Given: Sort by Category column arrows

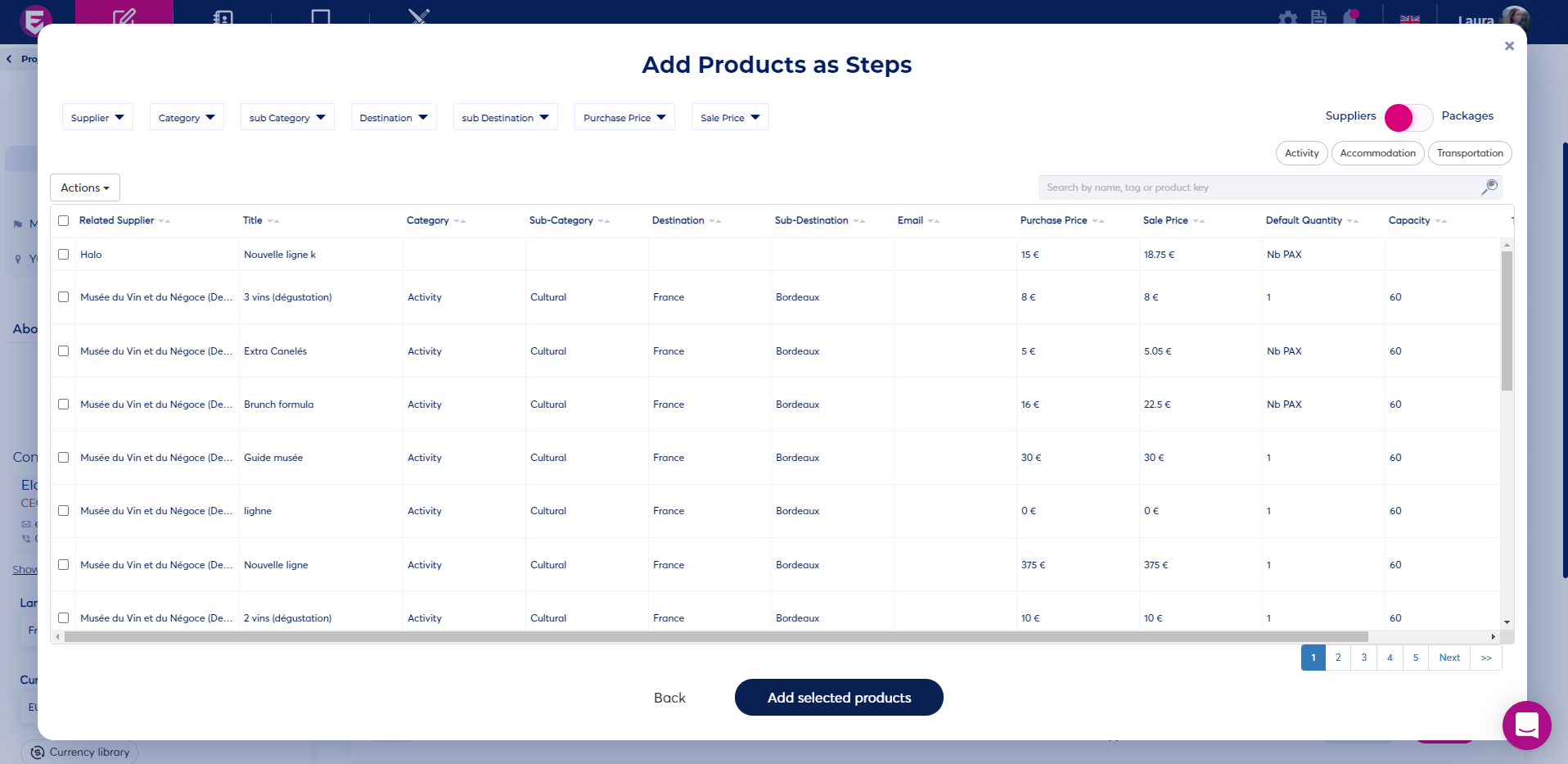Looking at the screenshot, I should click(460, 221).
